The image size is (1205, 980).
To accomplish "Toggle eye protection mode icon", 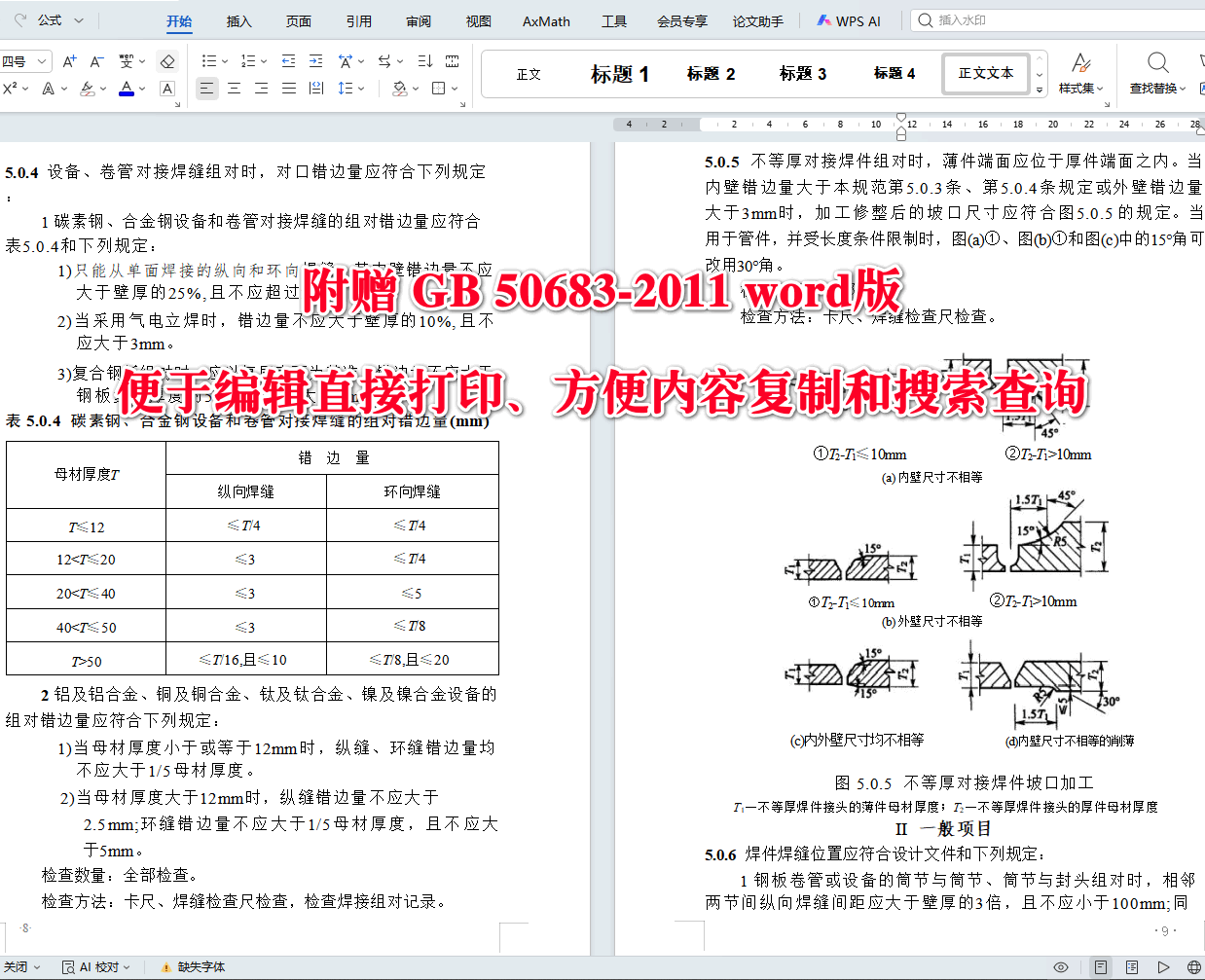I will (x=1061, y=967).
